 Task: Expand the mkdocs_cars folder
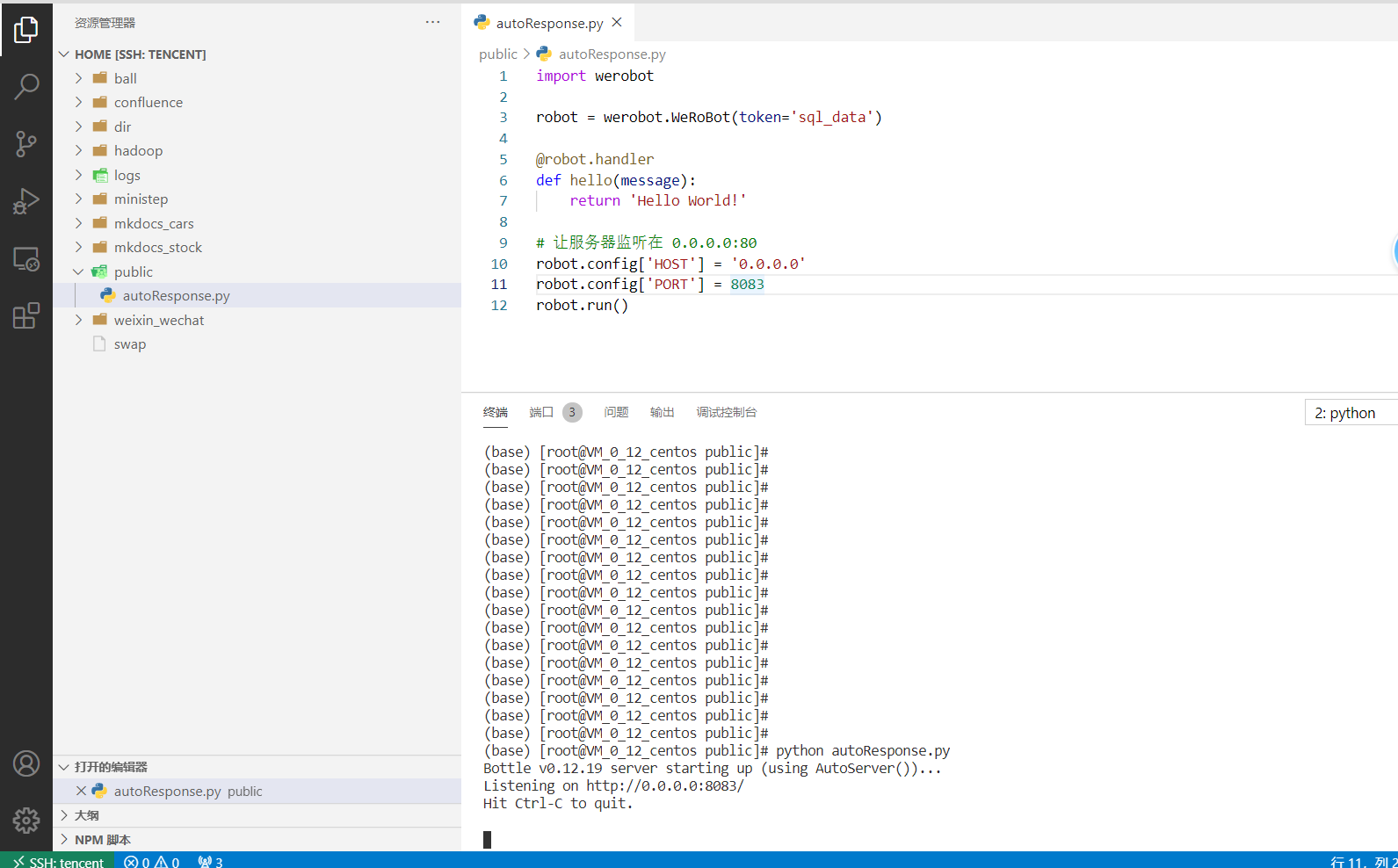click(78, 223)
